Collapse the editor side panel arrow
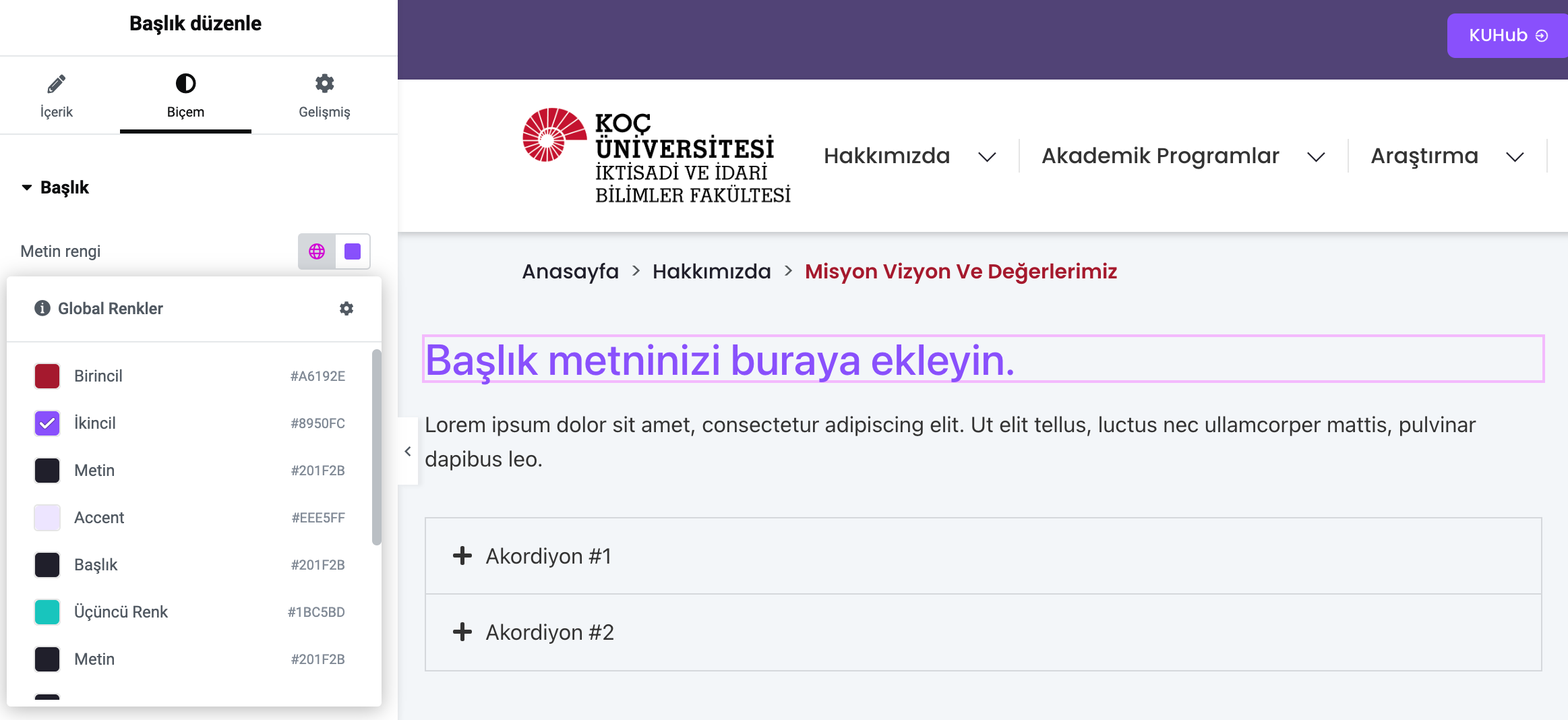The image size is (1568, 720). 408,451
